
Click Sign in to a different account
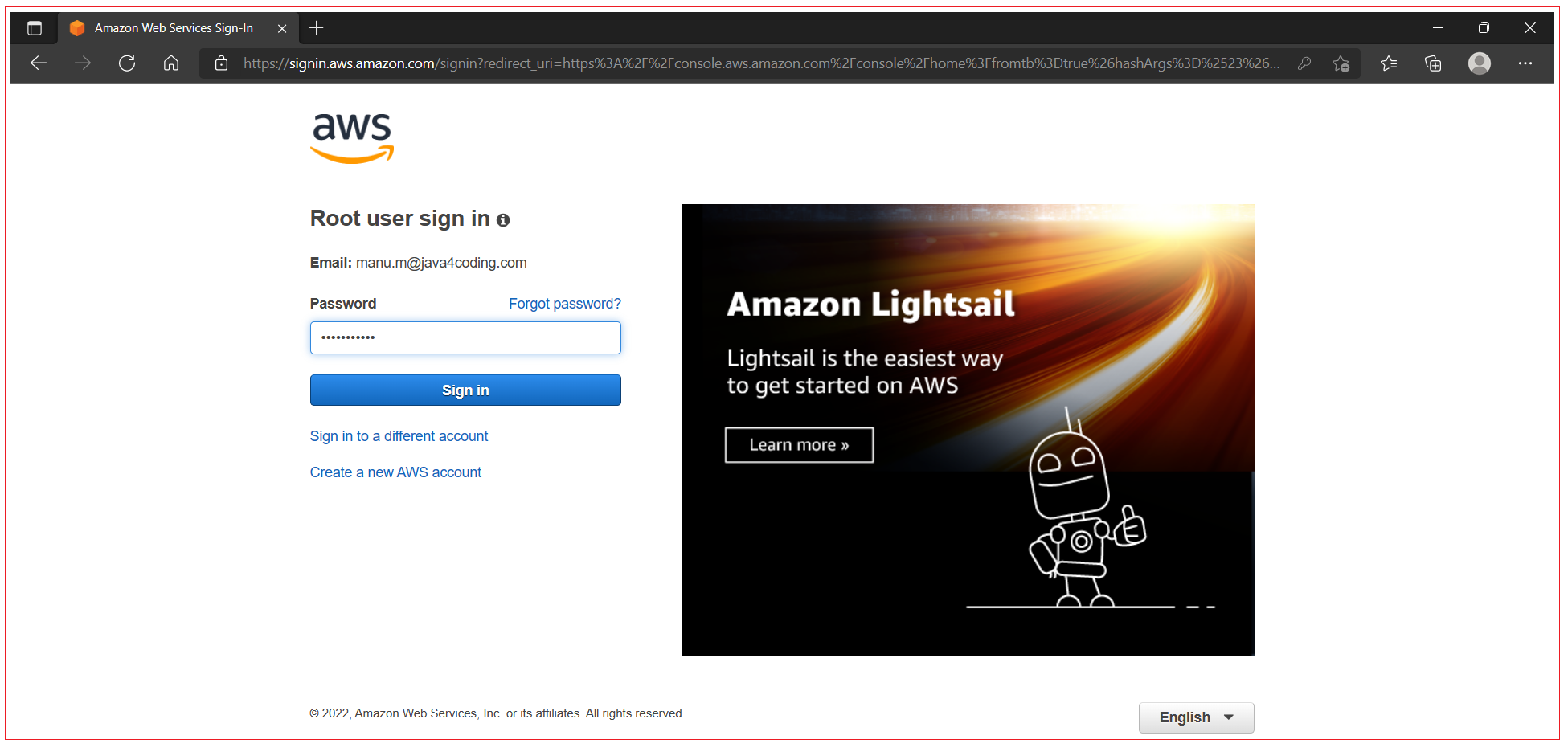(399, 436)
